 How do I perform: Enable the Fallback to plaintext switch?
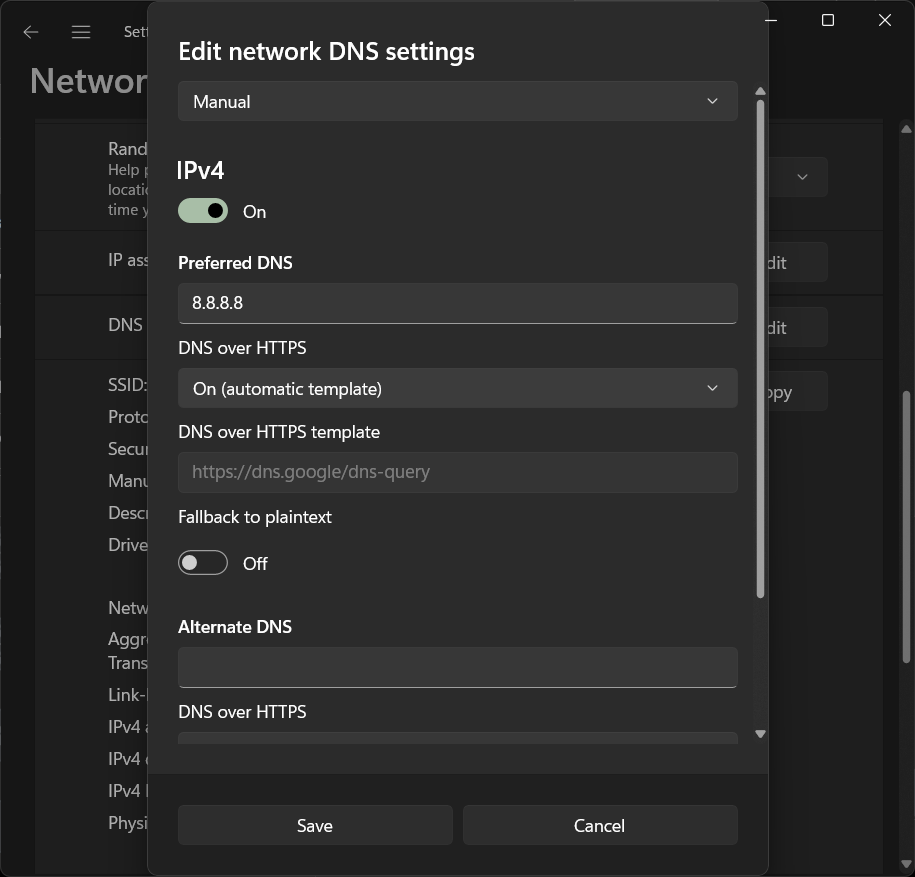pyautogui.click(x=203, y=563)
